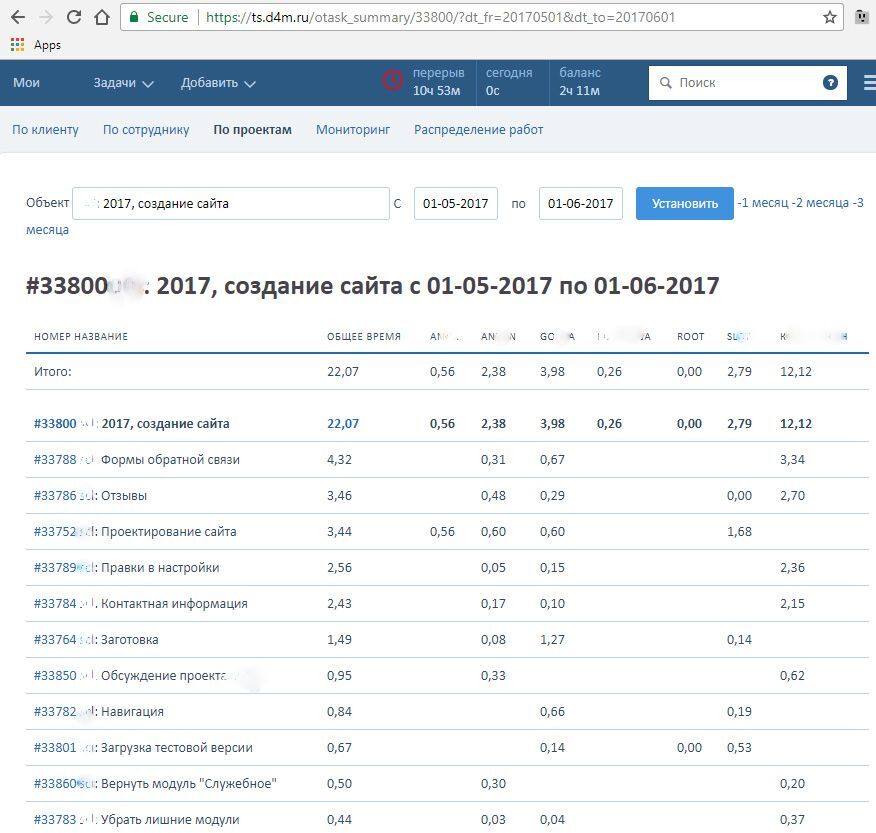Open the hamburger menu in the header
876x833 pixels.
point(869,83)
